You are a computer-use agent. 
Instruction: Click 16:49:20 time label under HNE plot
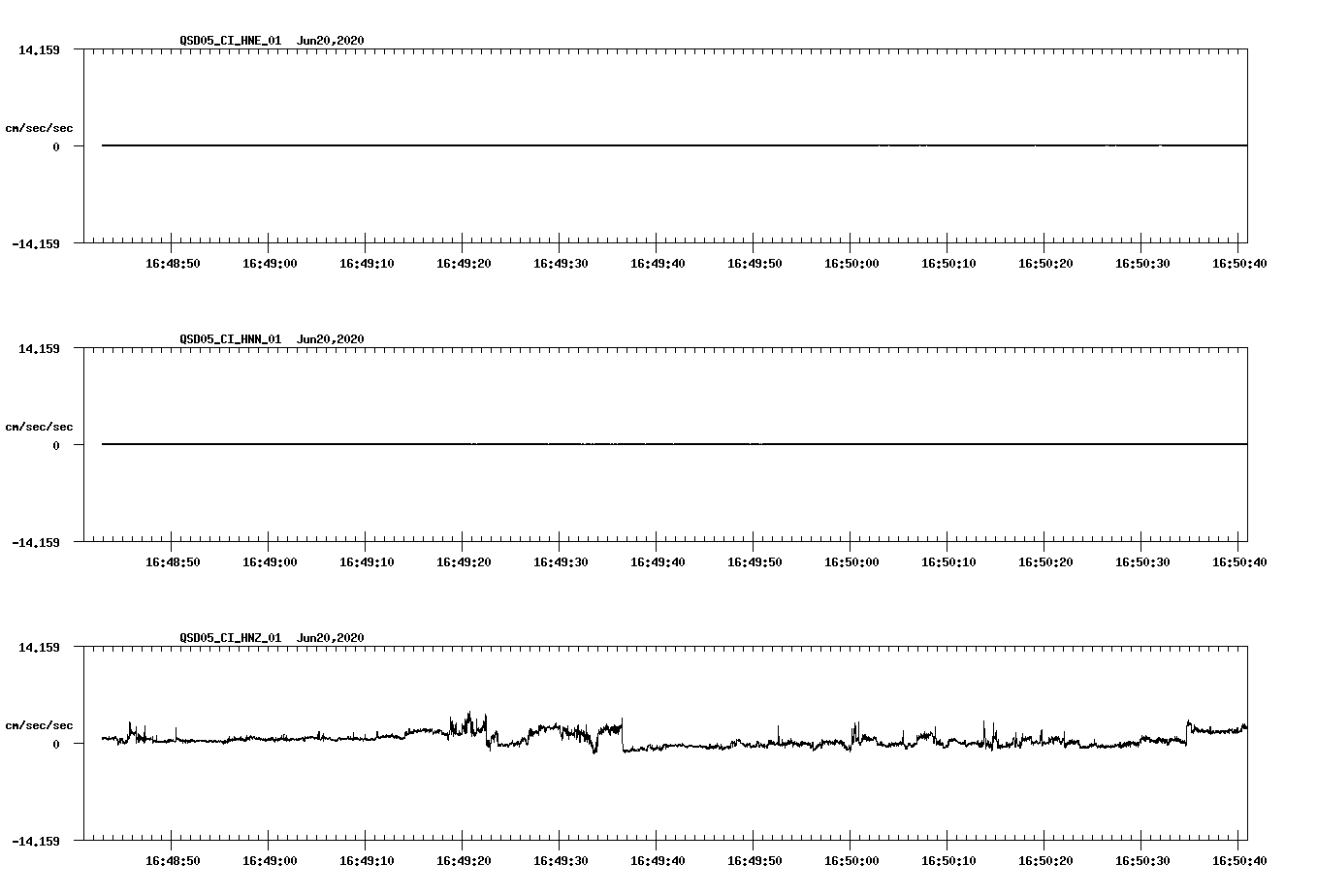pos(464,264)
